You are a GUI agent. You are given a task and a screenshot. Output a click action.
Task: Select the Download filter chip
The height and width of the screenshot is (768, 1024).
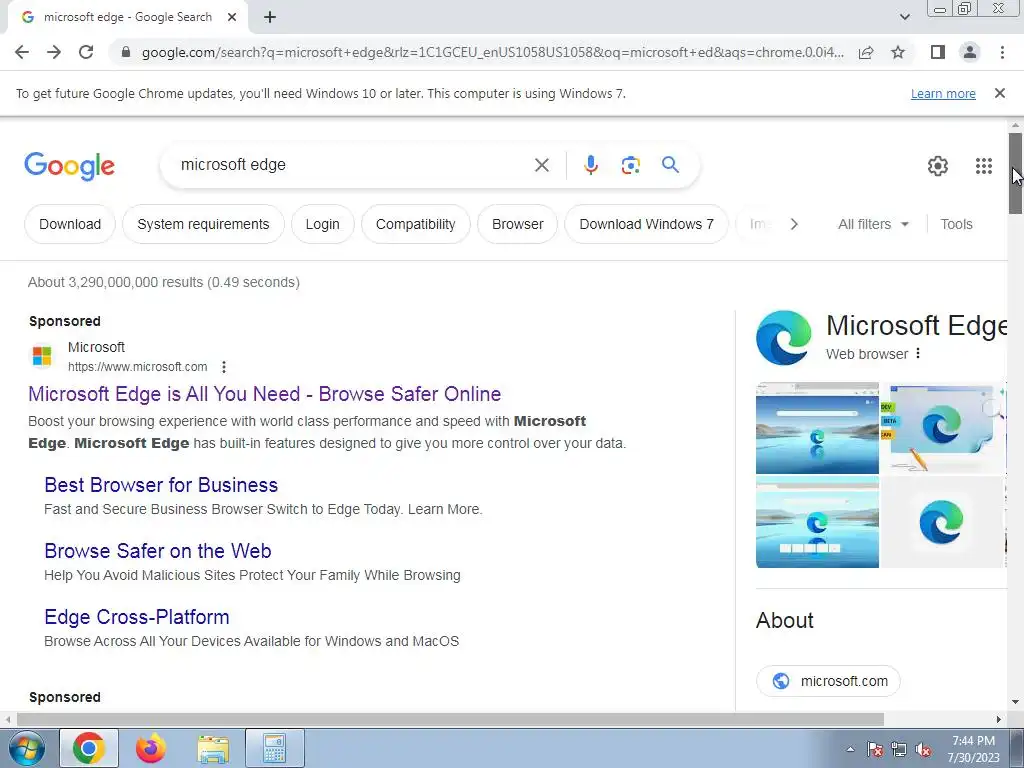(x=70, y=224)
